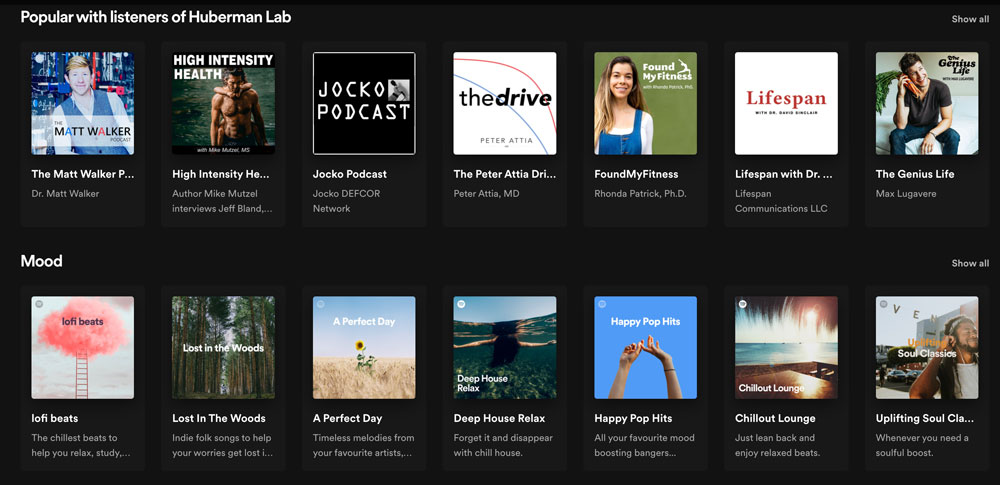
Task: Open The Matt Walker Podcast cover art
Action: [83, 103]
